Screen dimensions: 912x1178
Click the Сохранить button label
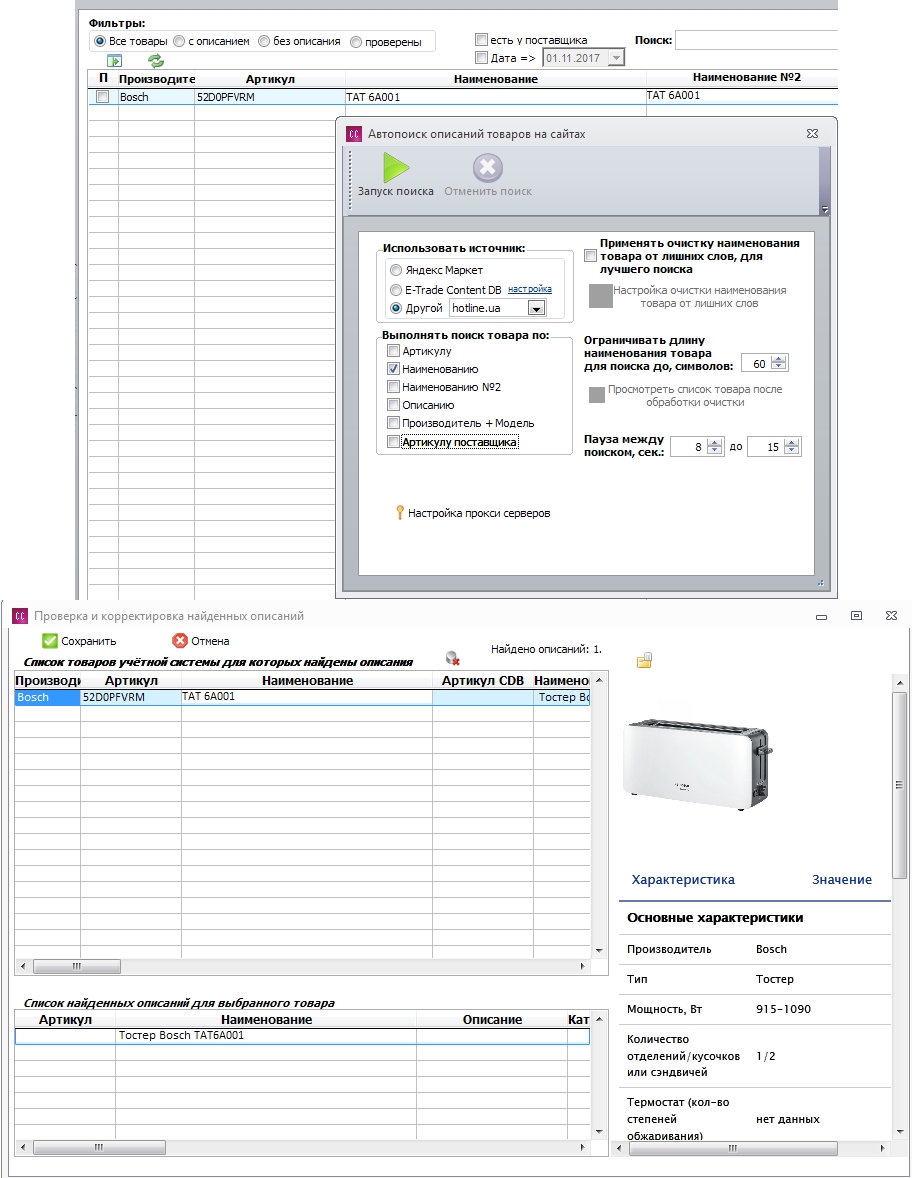(x=89, y=641)
